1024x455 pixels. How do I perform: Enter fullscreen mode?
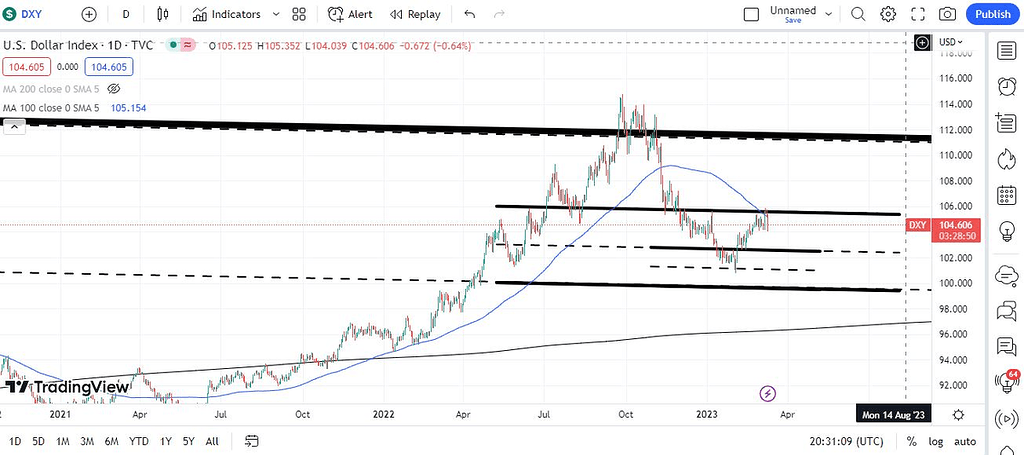917,14
